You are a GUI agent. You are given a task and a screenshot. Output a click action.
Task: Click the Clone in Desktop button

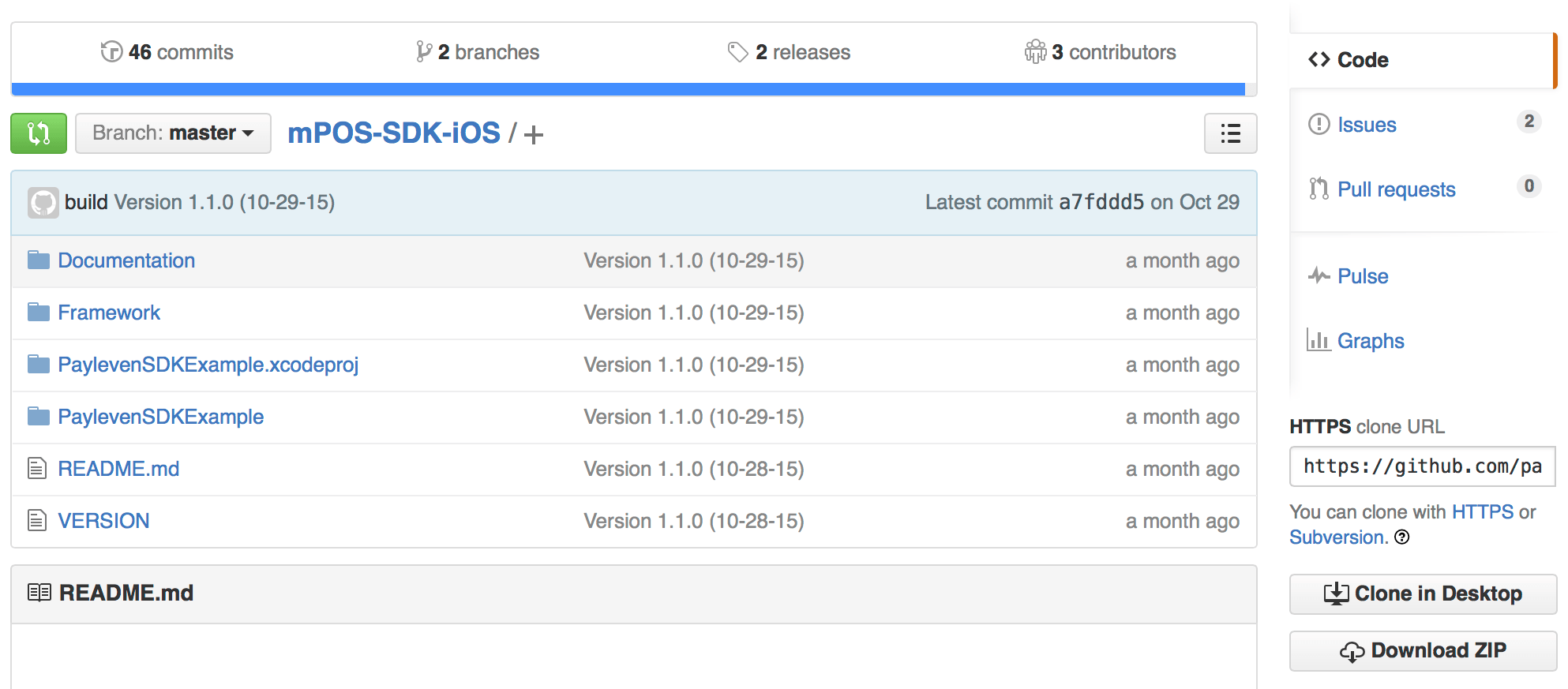1423,594
